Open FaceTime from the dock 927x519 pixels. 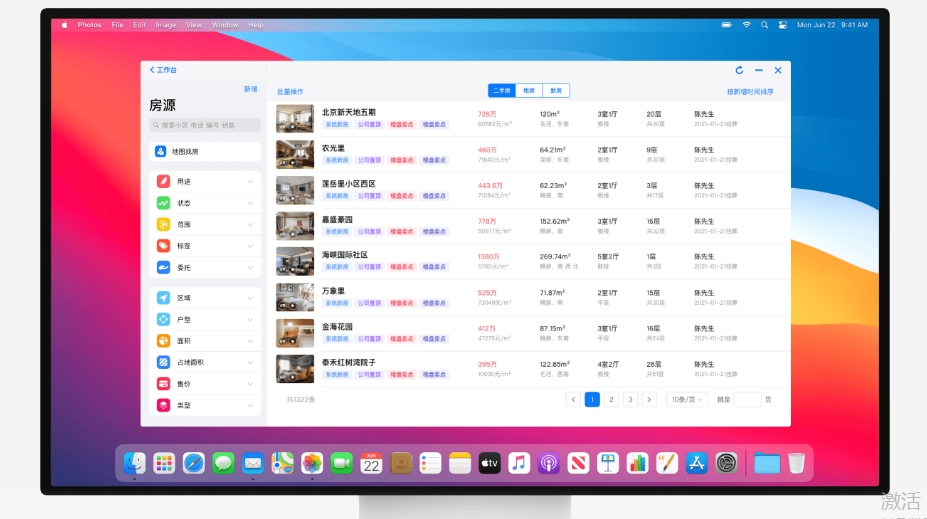pyautogui.click(x=342, y=463)
